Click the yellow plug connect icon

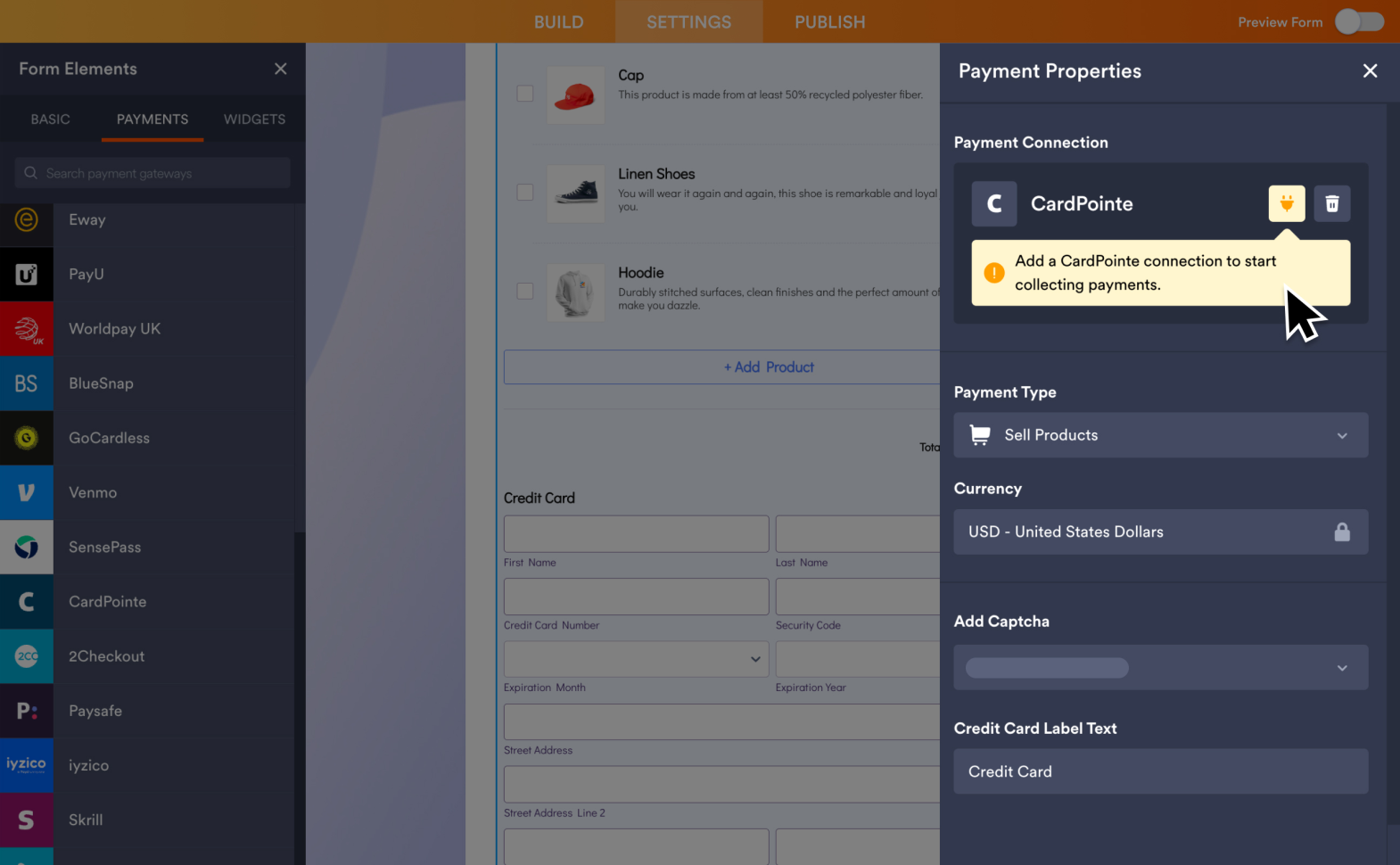[x=1287, y=203]
